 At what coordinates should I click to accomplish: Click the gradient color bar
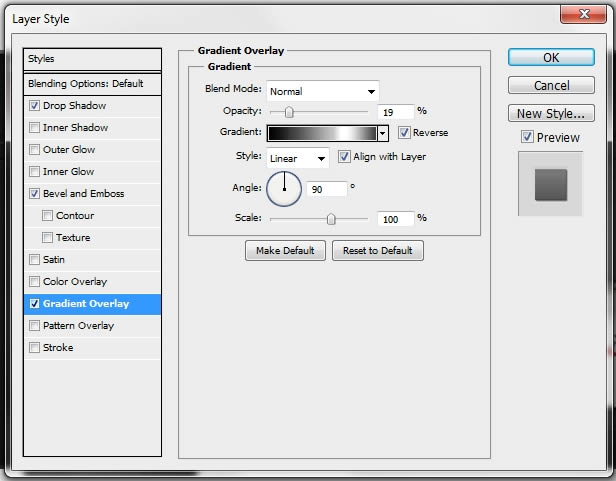(x=322, y=133)
